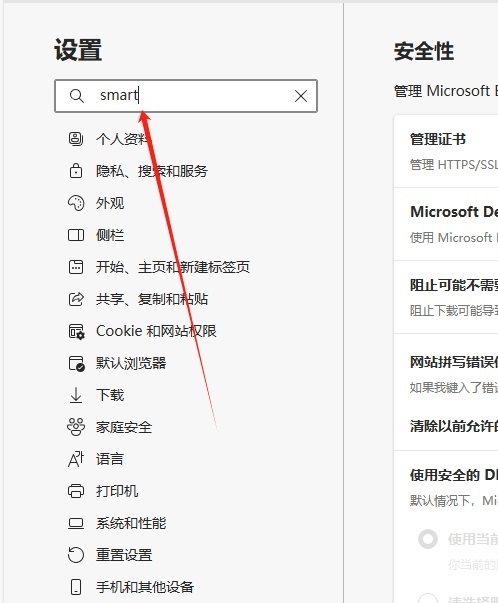Click the 阻止可能不需要 apps setting row
This screenshot has width=498, height=603.
tap(446, 297)
